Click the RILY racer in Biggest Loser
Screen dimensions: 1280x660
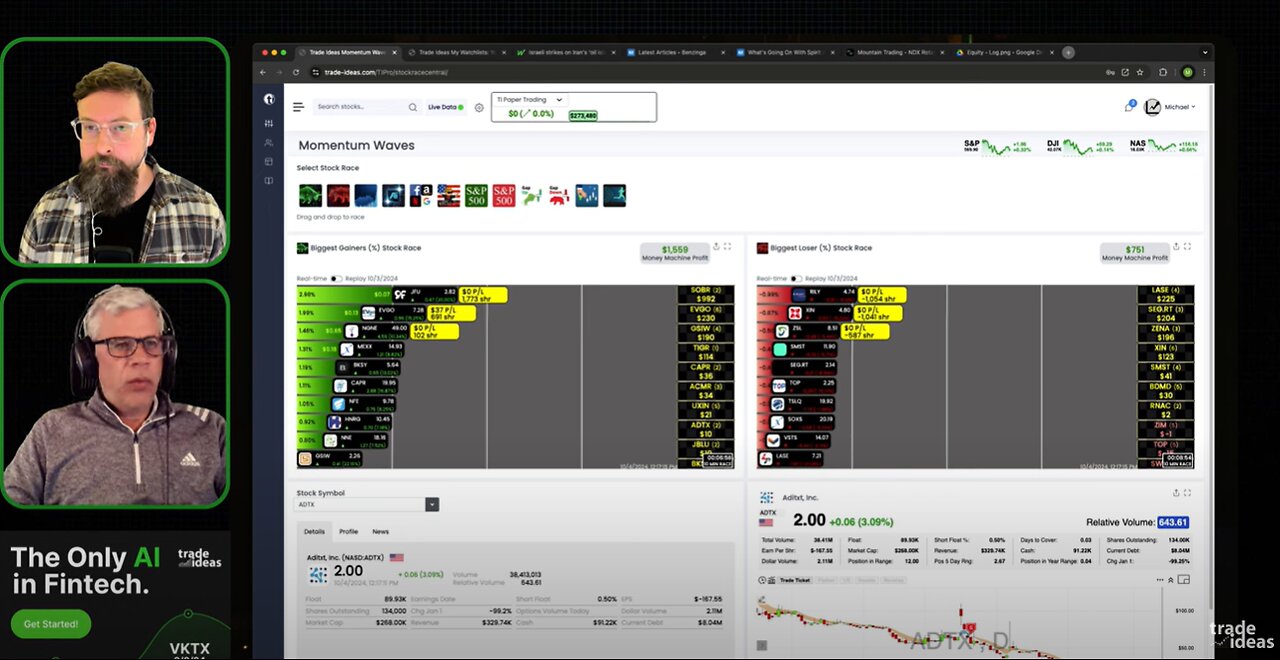(825, 294)
